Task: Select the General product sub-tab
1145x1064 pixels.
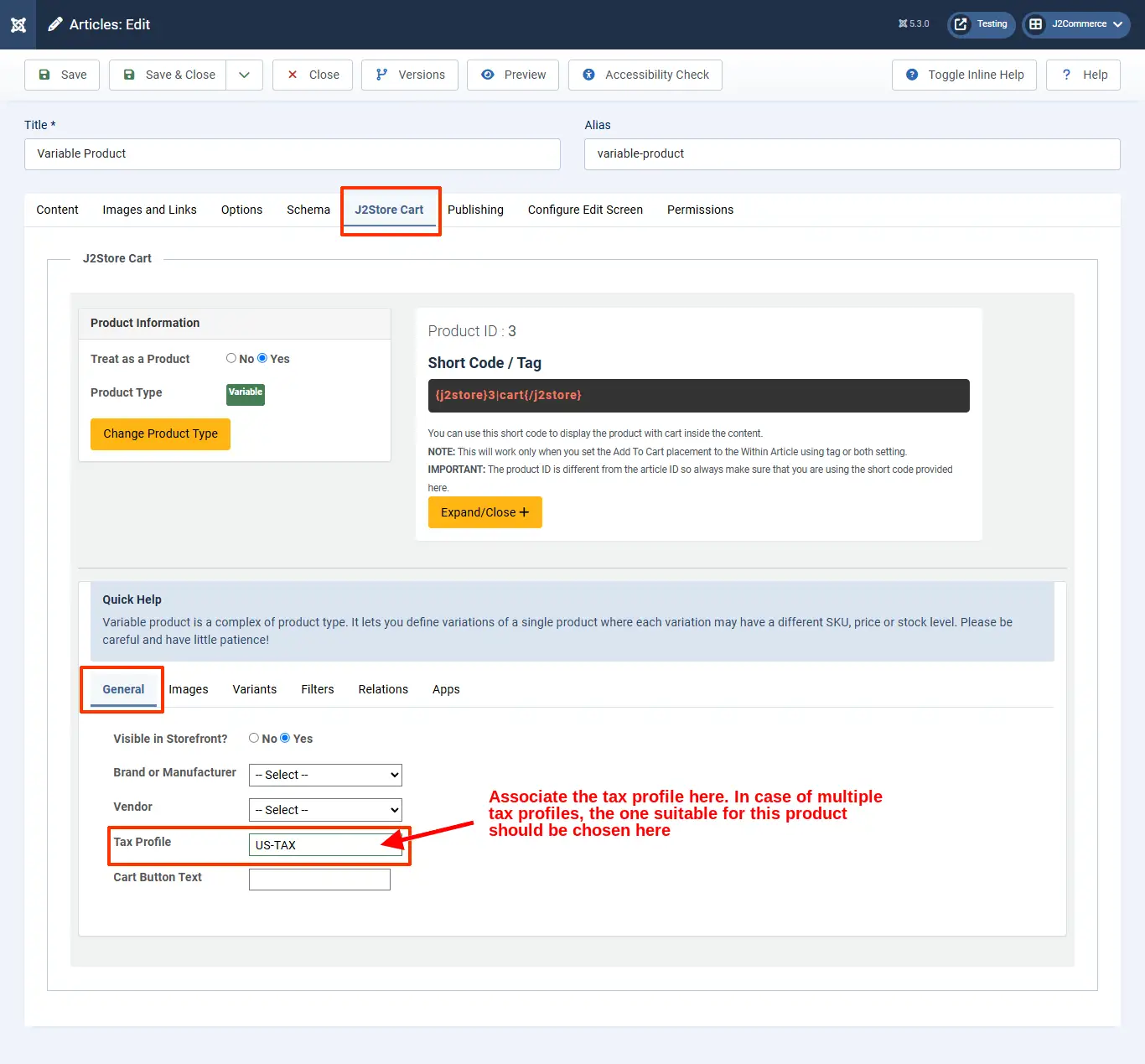Action: coord(123,689)
